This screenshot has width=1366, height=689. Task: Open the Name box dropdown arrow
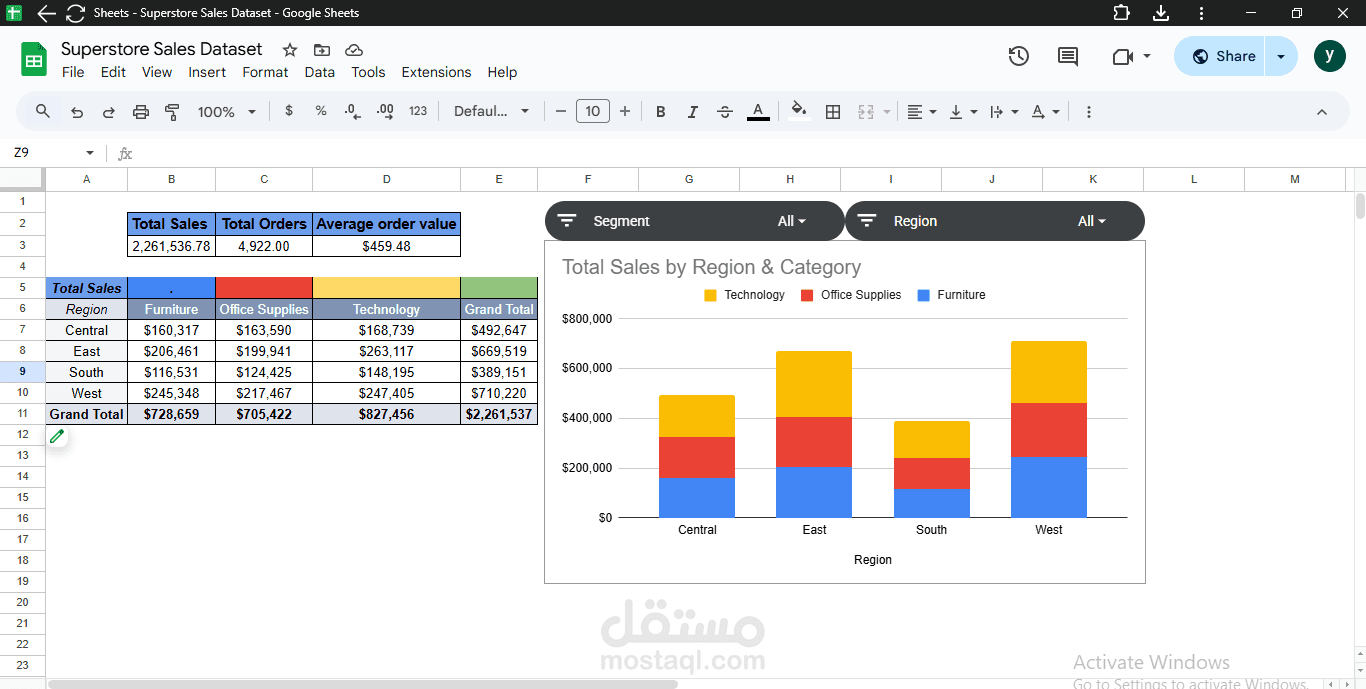click(x=90, y=153)
